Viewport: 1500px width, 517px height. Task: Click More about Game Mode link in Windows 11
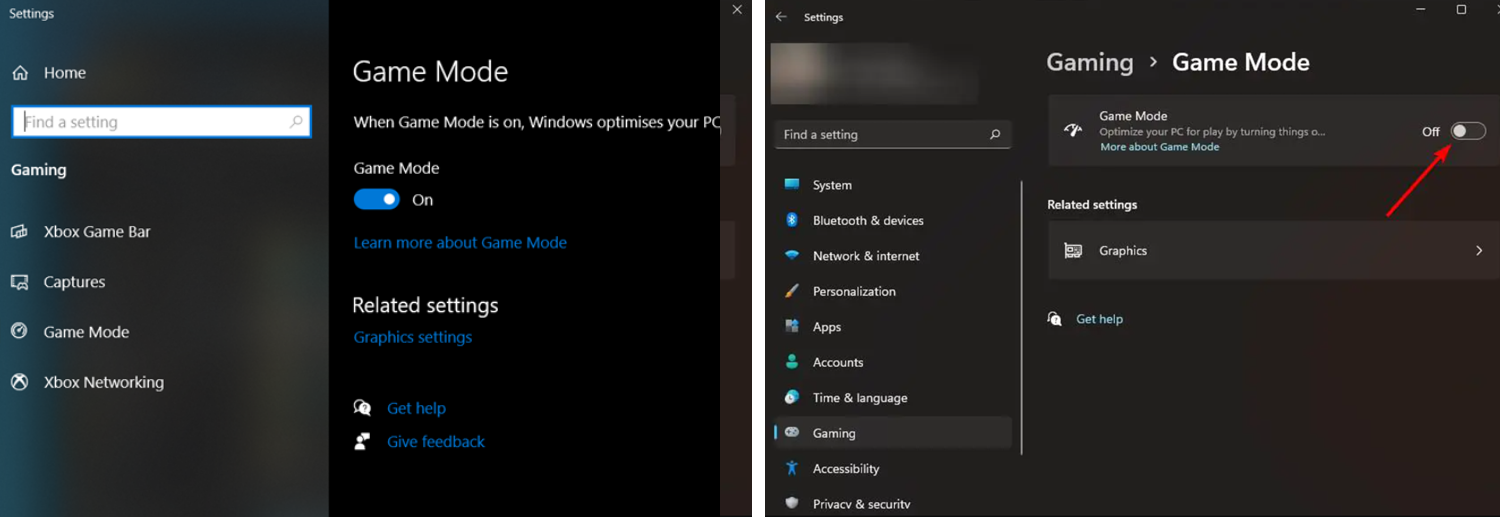(1160, 147)
